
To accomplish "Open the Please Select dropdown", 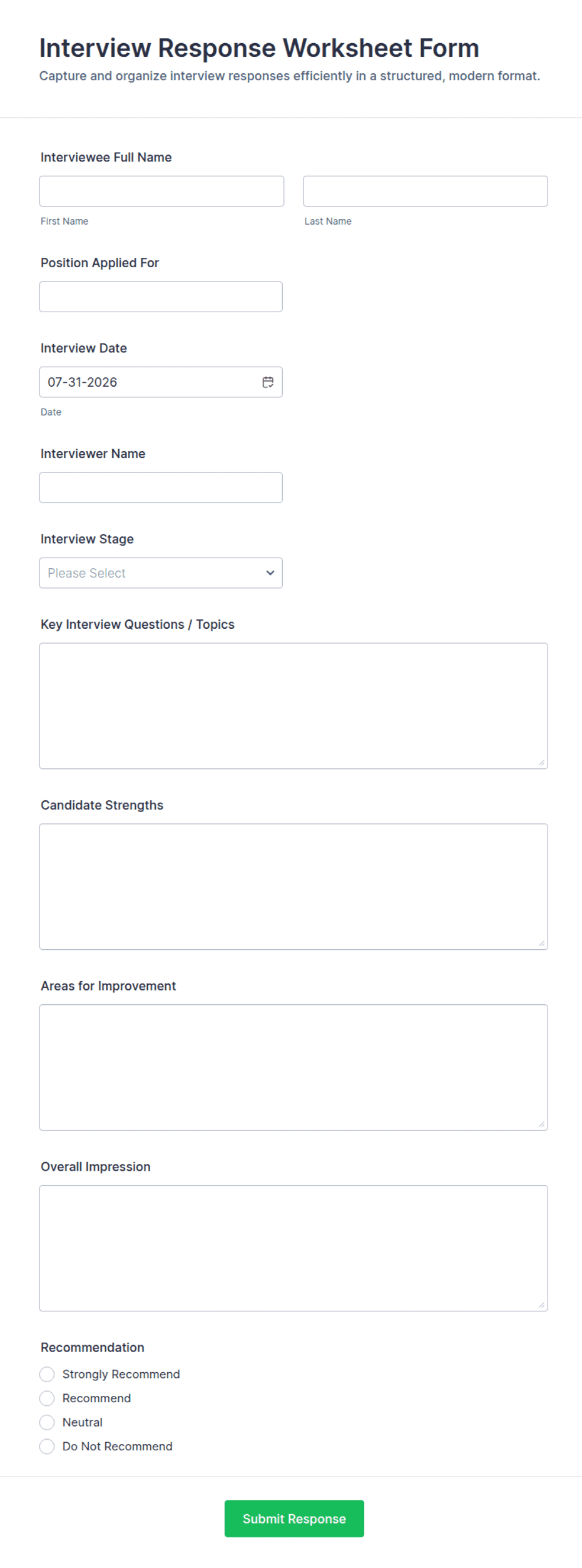I will coord(161,573).
